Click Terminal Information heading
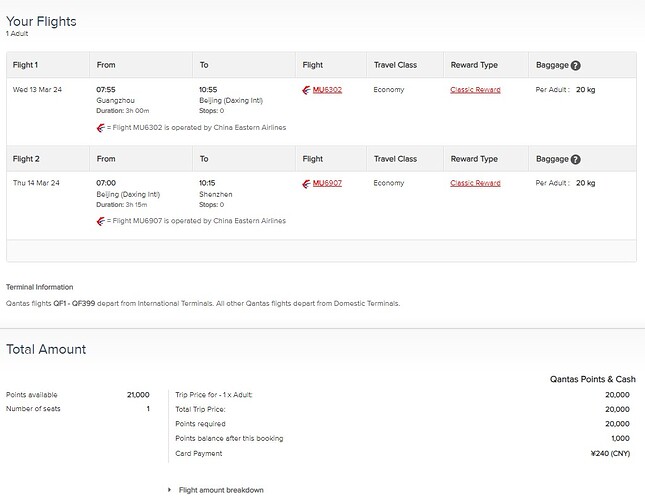 click(x=39, y=287)
